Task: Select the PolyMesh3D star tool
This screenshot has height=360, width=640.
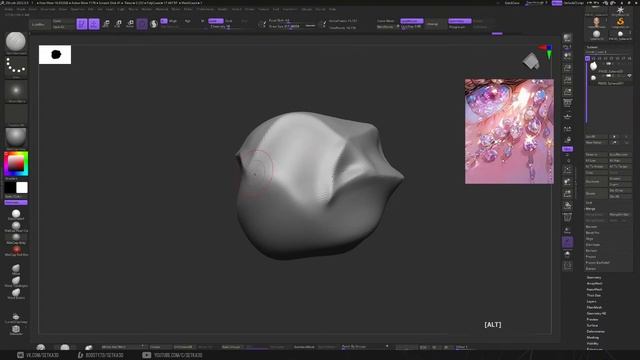Action: click(620, 10)
